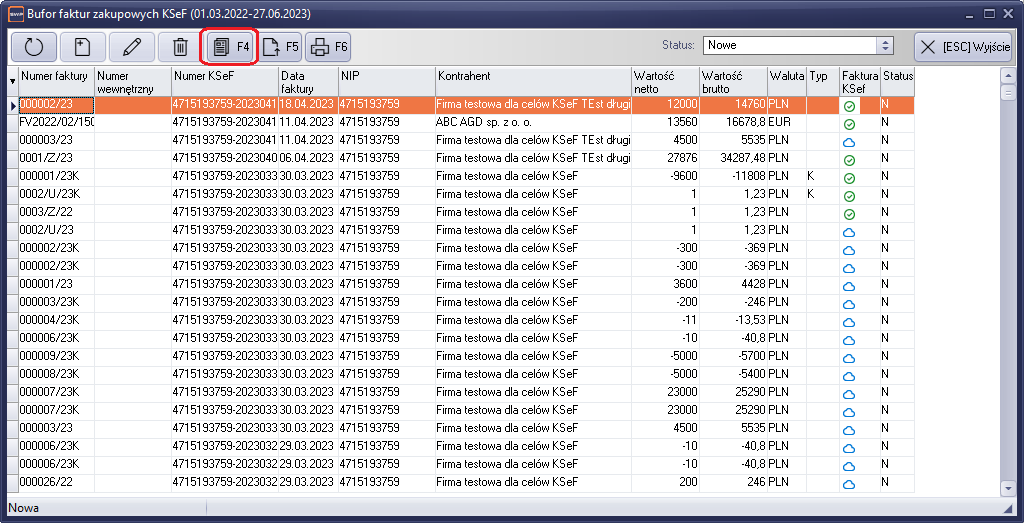Select invoice row 0001/Z/23
Screen dimensions: 1024x523
[x=56, y=158]
